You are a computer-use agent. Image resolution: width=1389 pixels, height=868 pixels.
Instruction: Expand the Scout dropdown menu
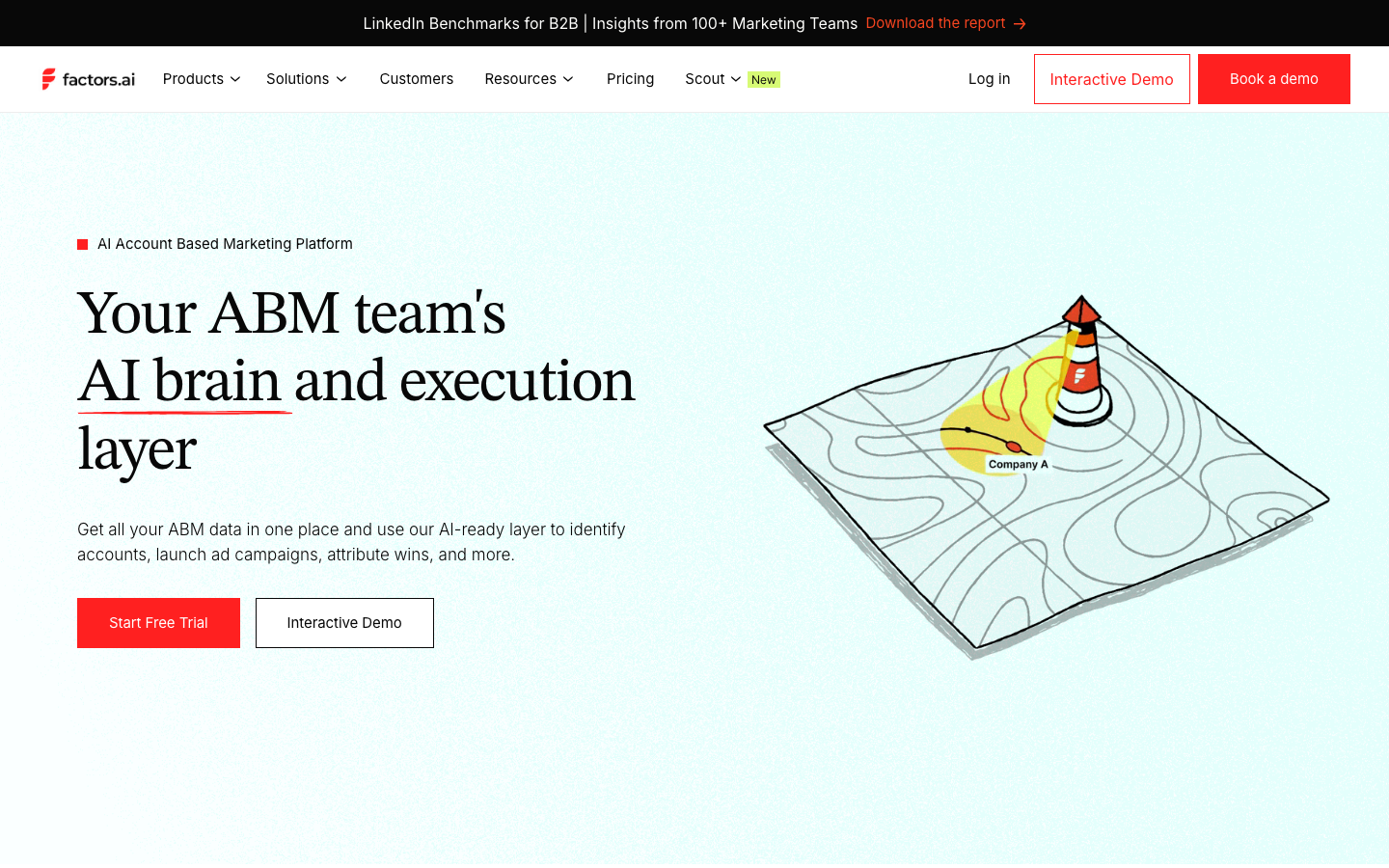[713, 79]
